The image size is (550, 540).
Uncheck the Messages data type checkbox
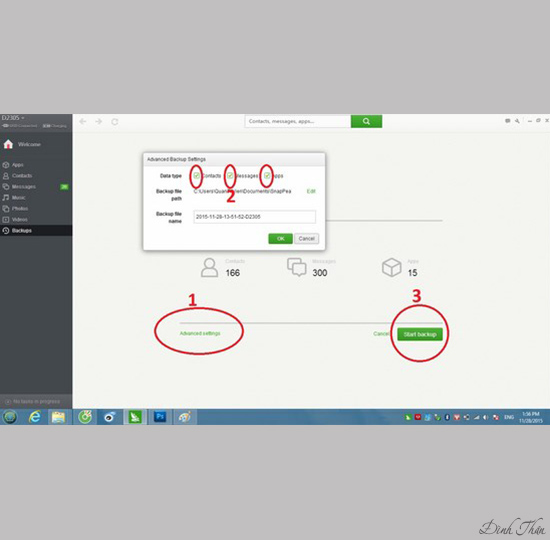click(229, 175)
